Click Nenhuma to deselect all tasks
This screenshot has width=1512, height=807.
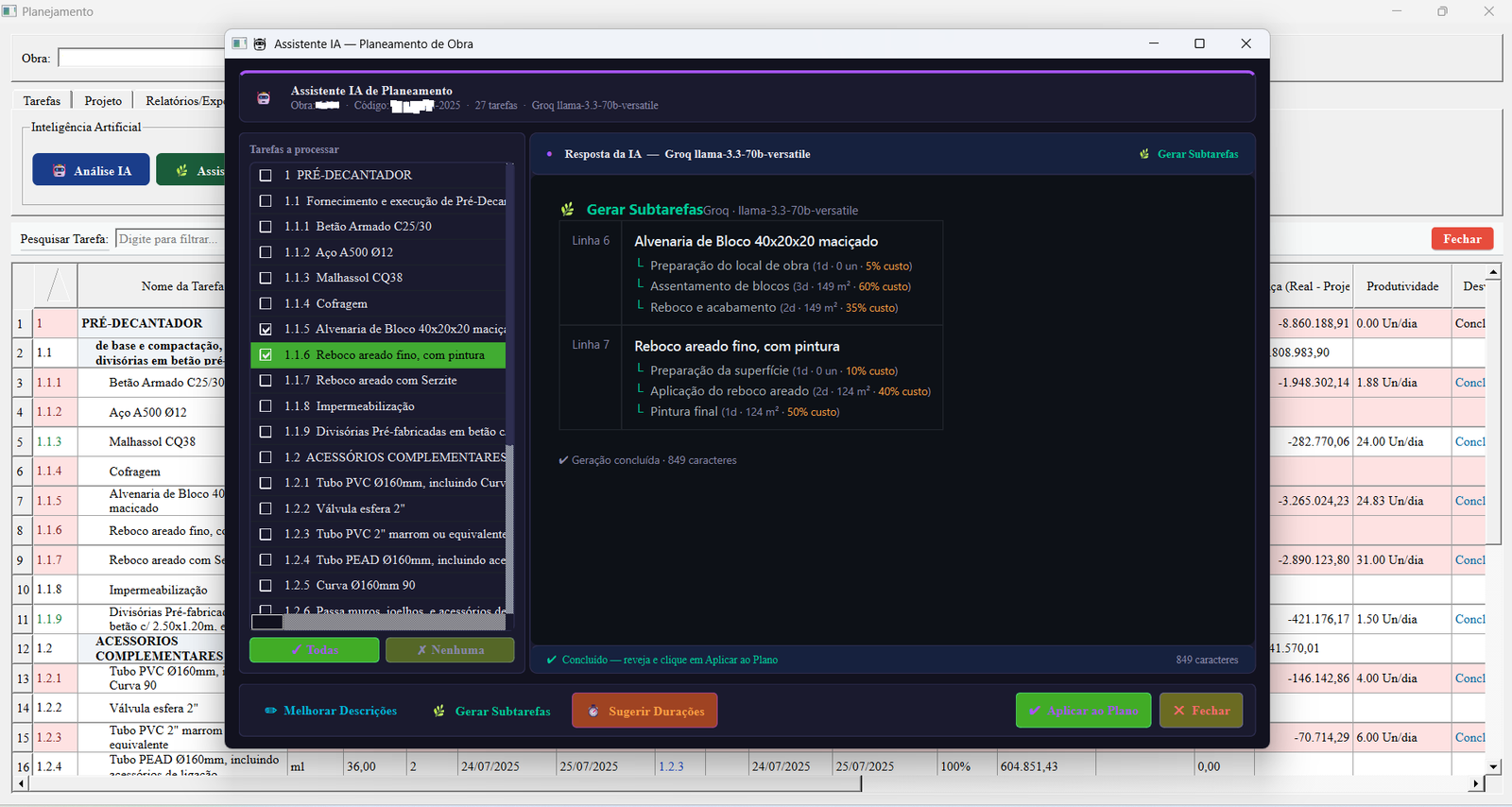click(x=450, y=650)
